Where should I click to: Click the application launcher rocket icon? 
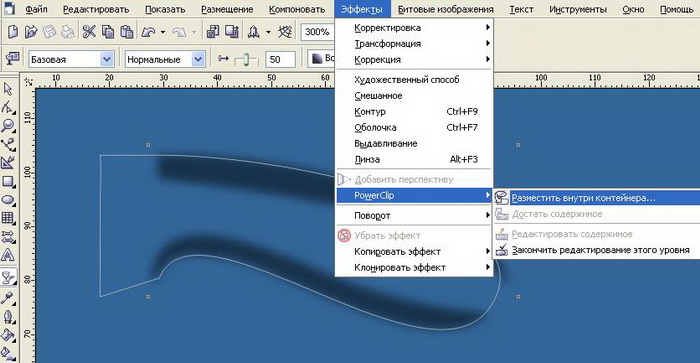pyautogui.click(x=254, y=32)
